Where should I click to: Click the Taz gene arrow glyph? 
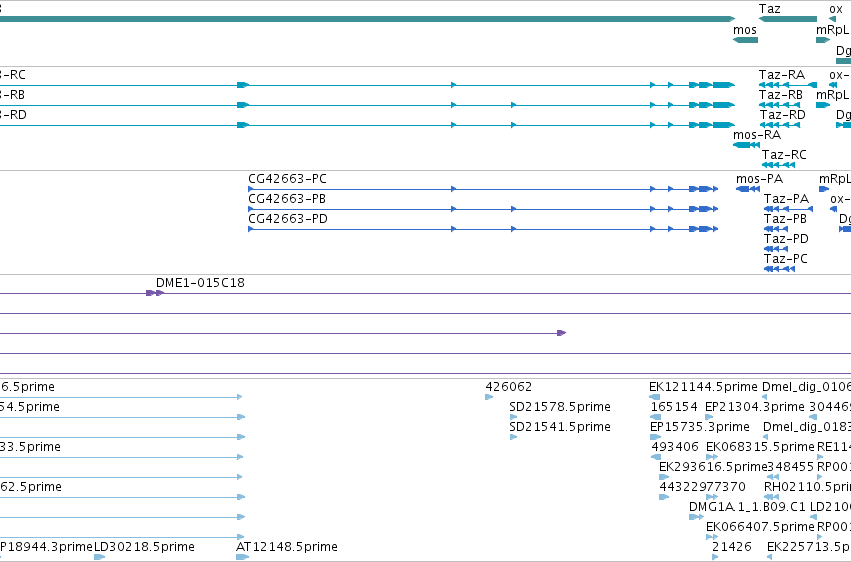(788, 19)
